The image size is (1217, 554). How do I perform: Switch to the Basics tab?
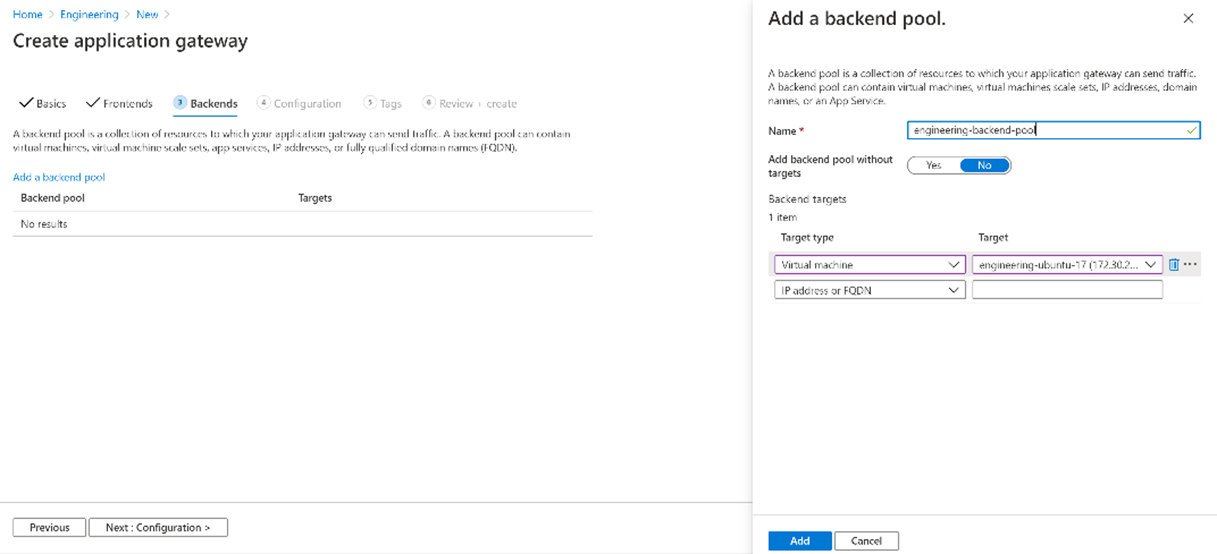click(43, 104)
